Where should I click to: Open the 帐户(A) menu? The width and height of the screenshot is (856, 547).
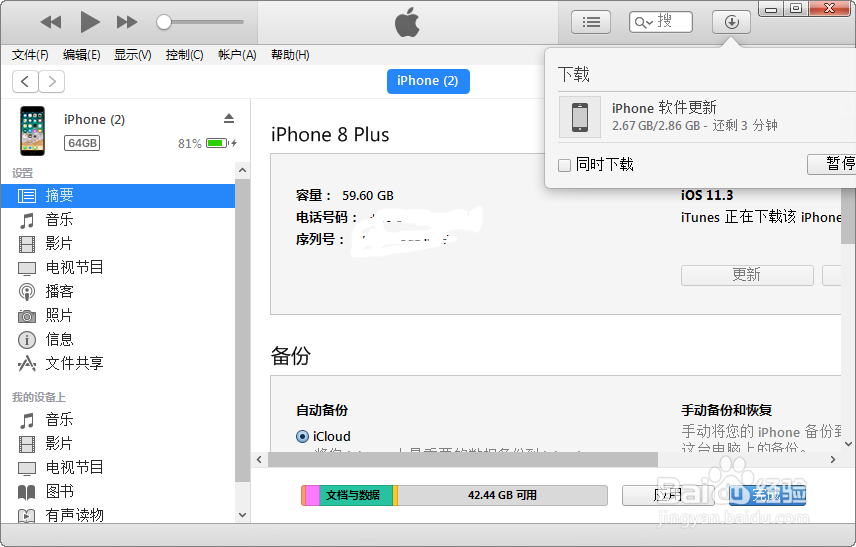[x=237, y=55]
